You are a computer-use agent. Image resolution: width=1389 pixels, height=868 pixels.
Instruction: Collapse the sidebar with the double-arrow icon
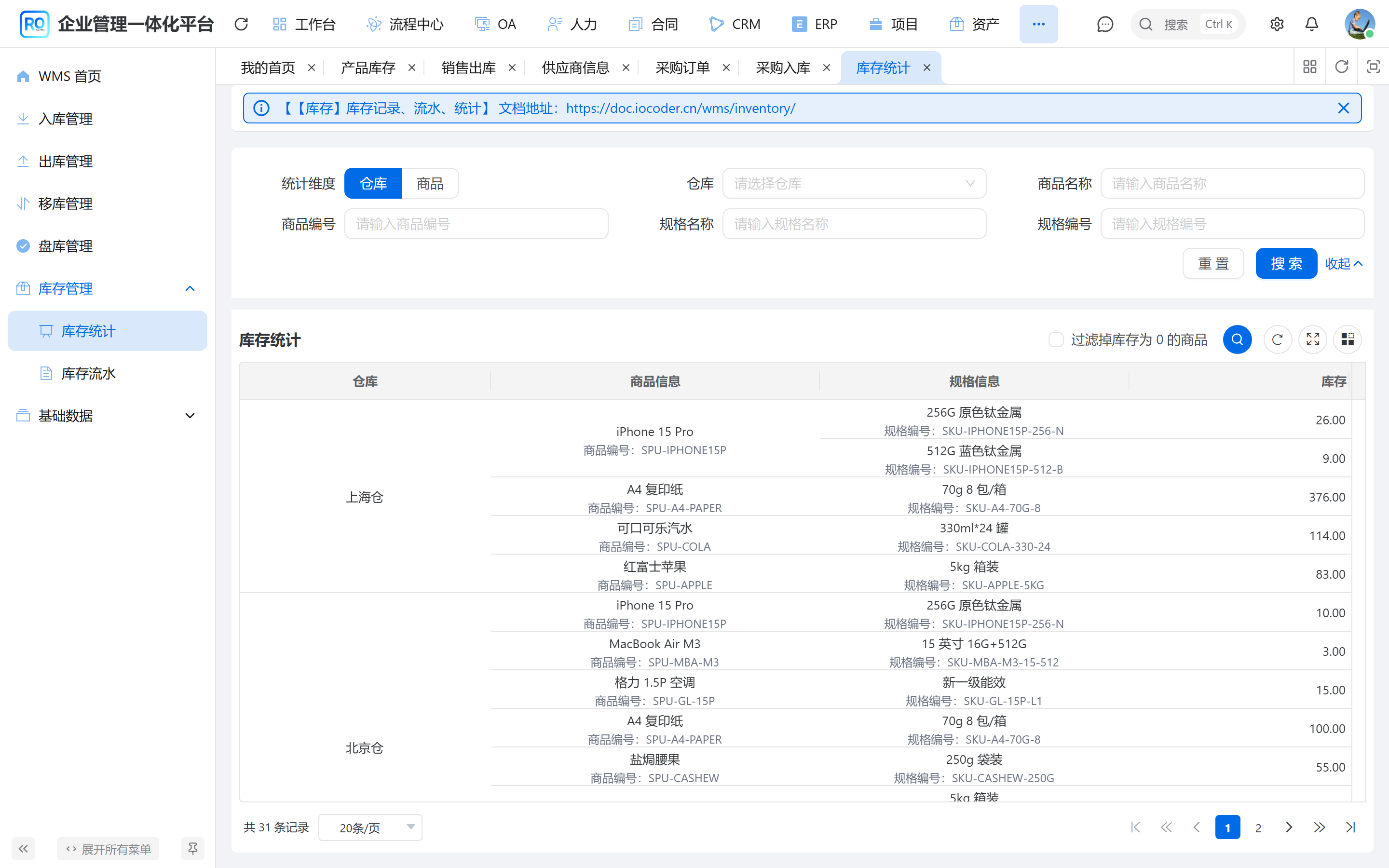click(x=23, y=849)
